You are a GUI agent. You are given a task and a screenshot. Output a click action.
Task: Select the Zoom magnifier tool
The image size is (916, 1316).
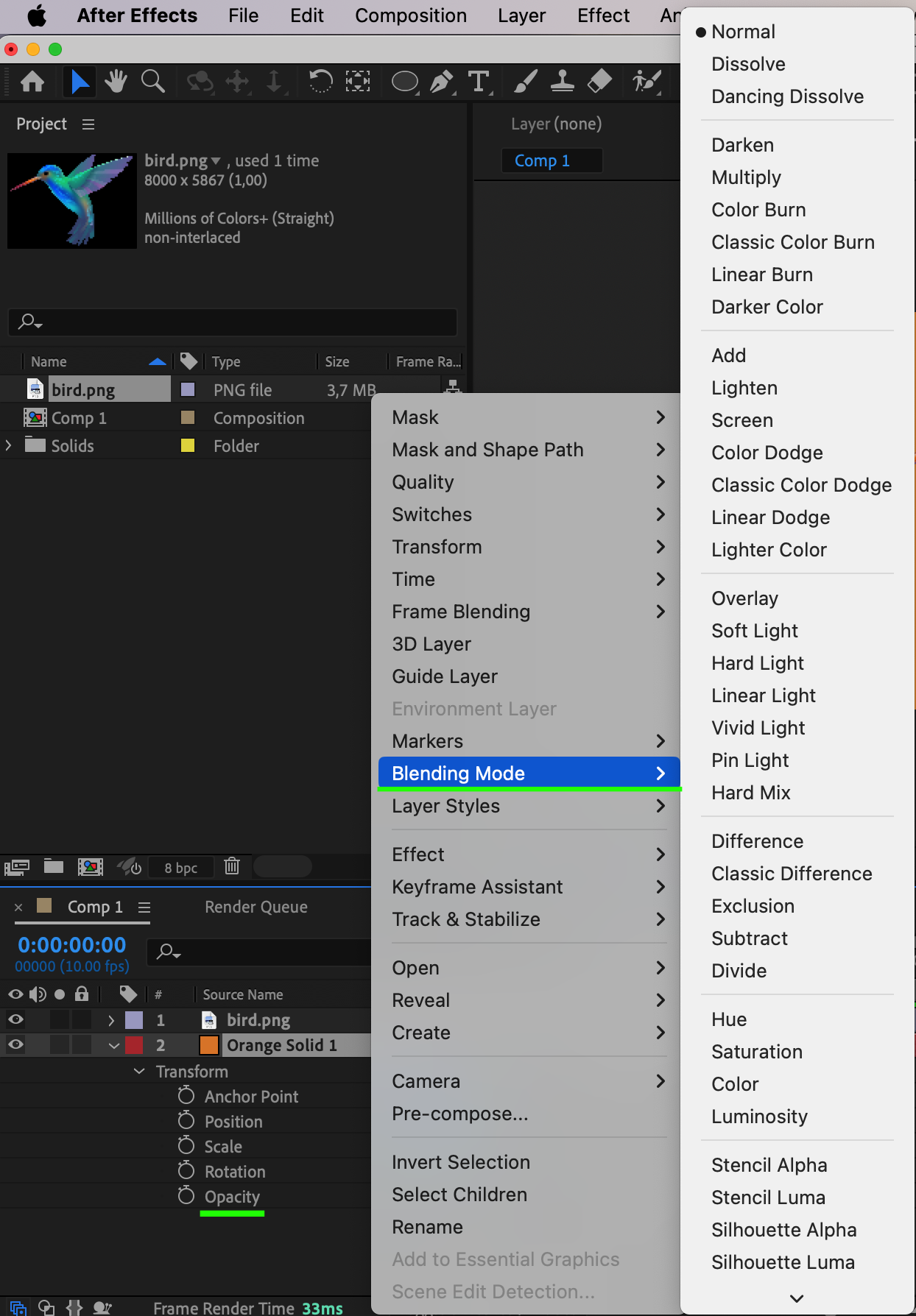(x=152, y=81)
